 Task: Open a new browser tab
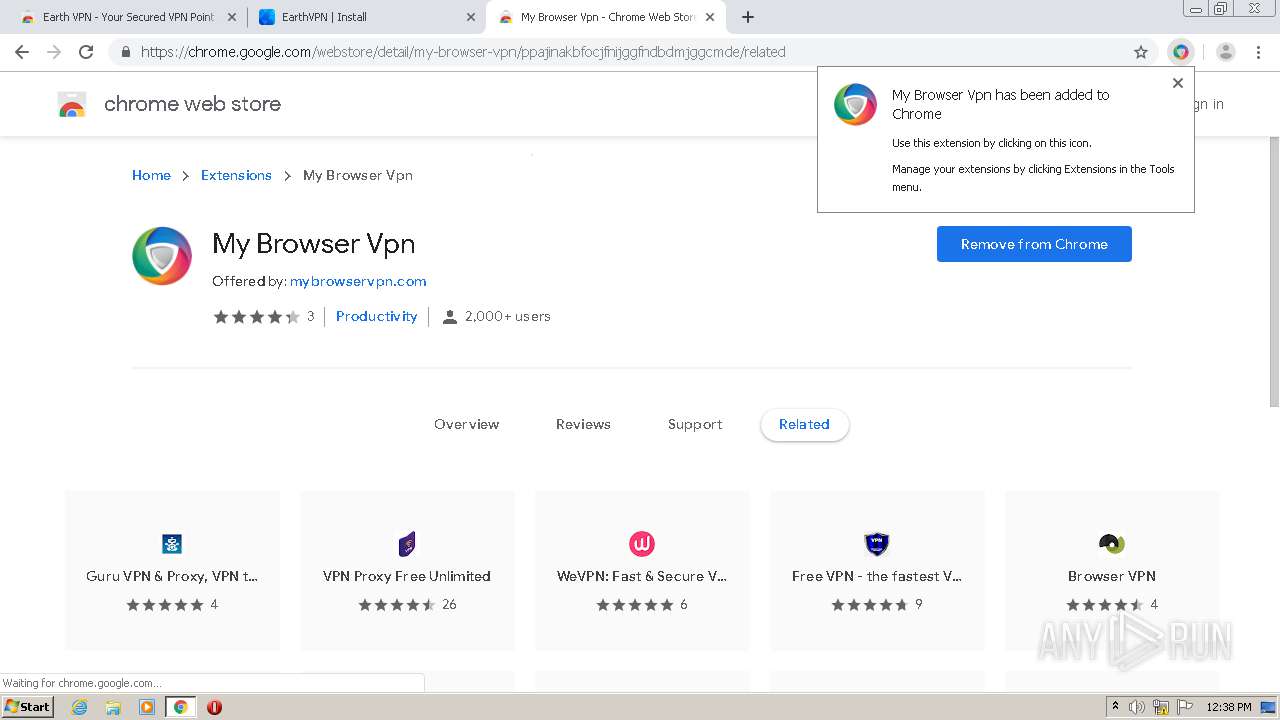[748, 17]
